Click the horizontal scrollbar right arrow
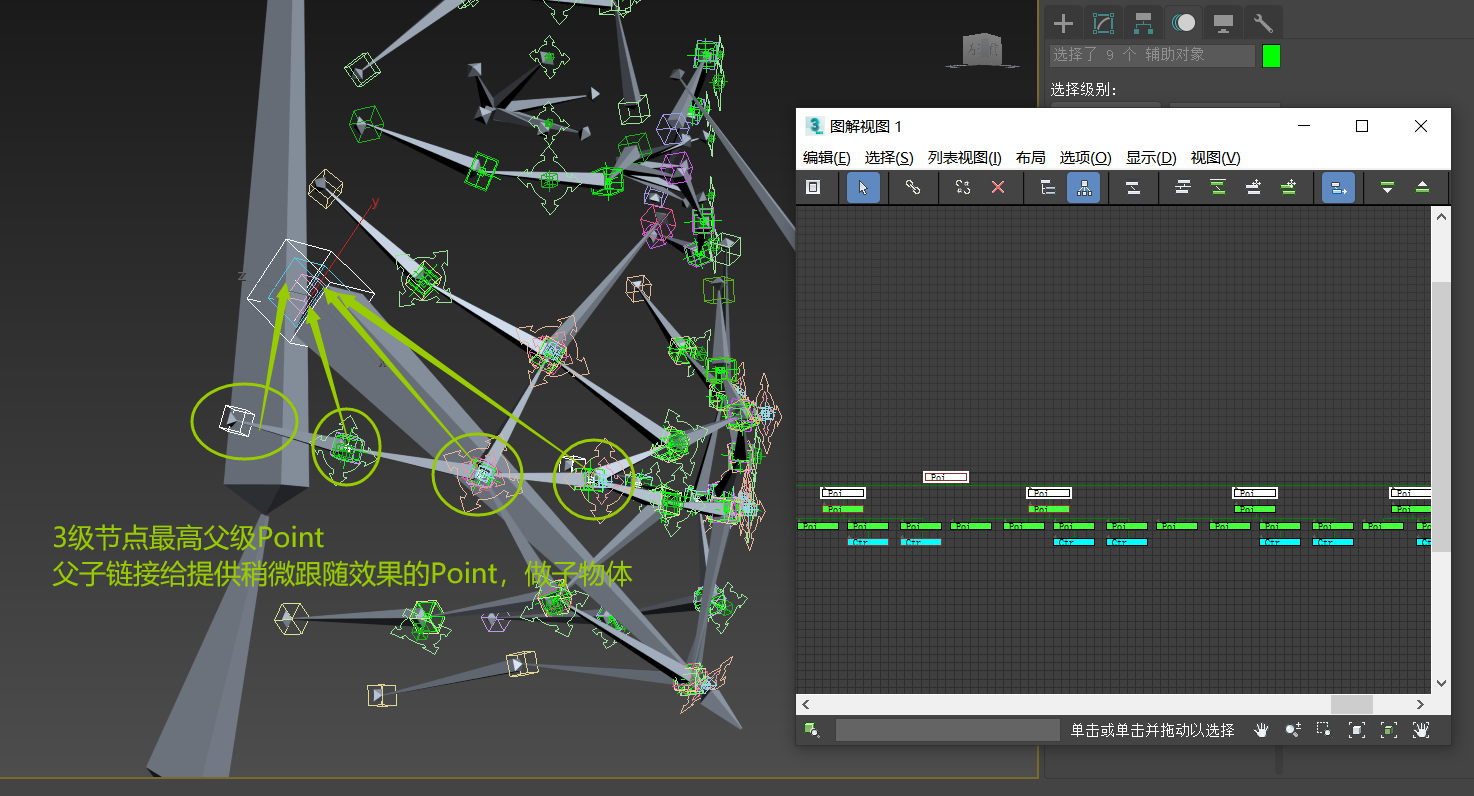 coord(1420,705)
